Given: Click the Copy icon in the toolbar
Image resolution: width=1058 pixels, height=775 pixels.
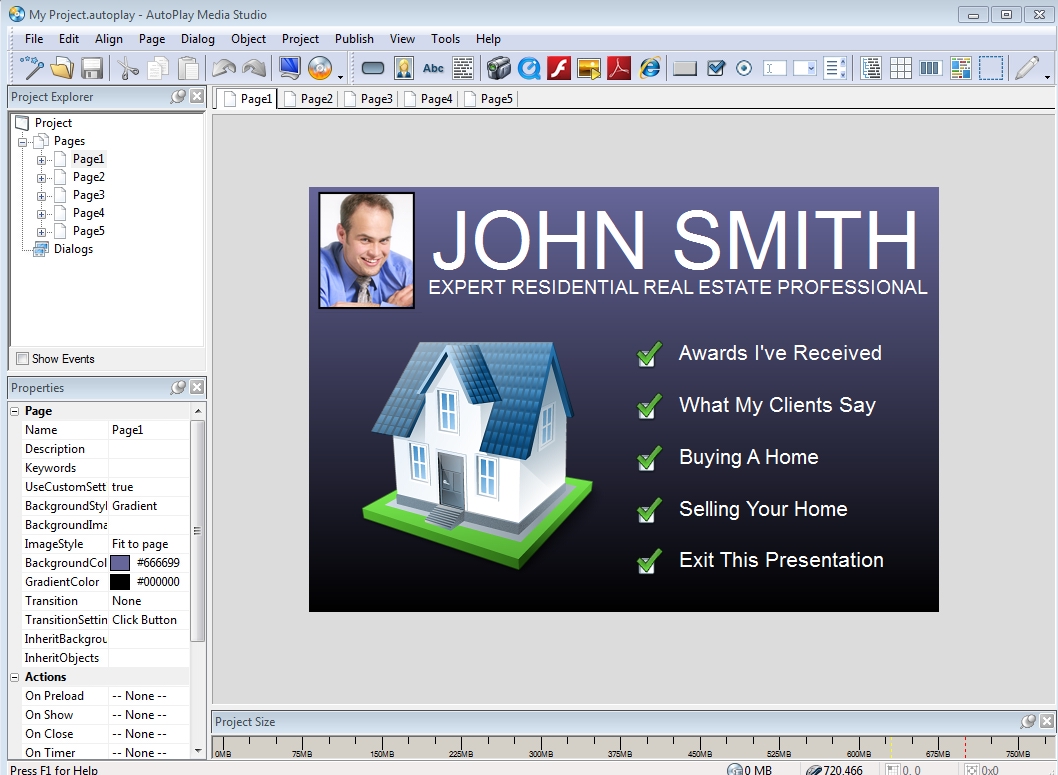Looking at the screenshot, I should coord(158,68).
